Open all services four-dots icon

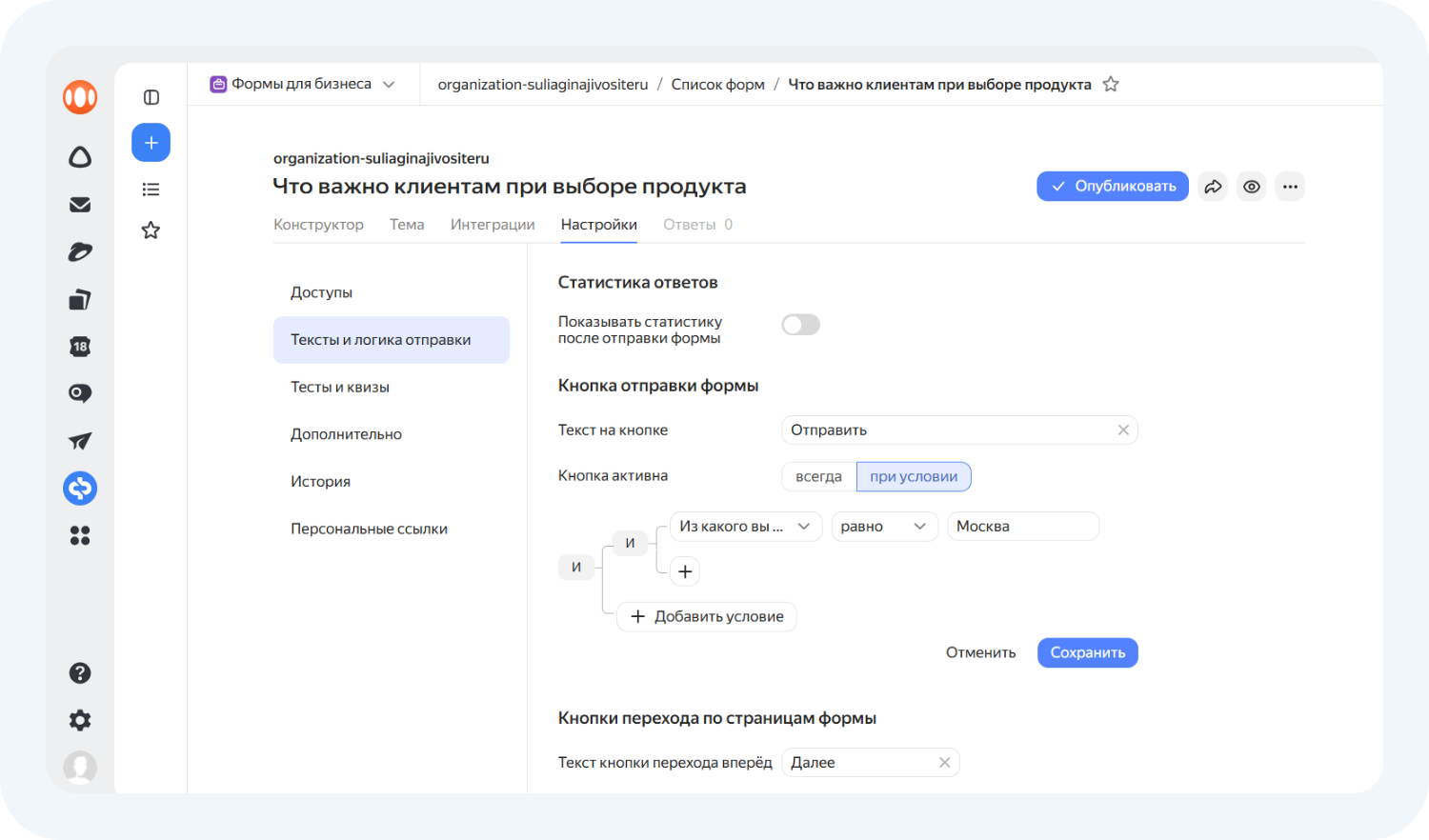[80, 536]
